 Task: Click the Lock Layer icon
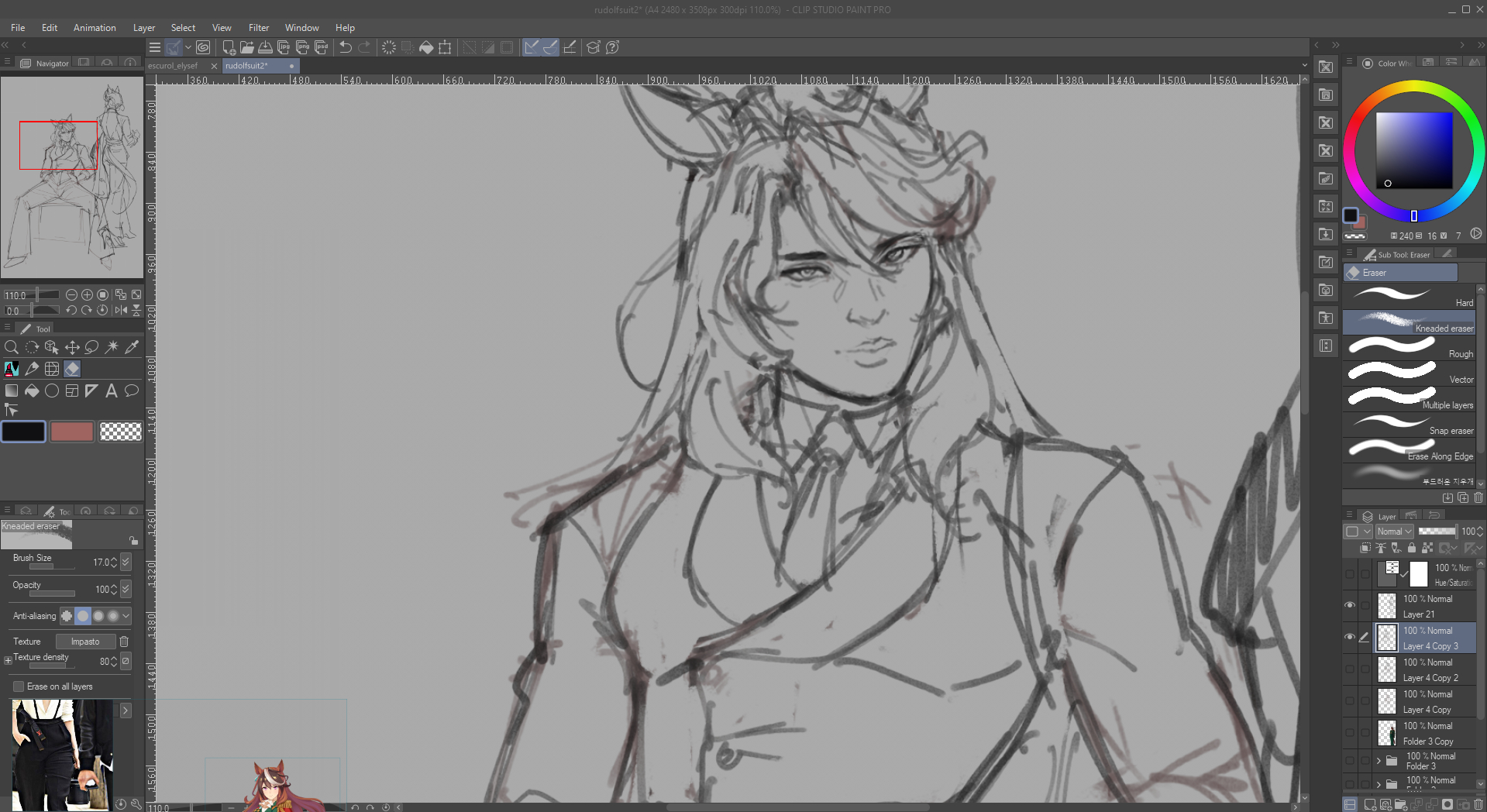tap(1411, 548)
